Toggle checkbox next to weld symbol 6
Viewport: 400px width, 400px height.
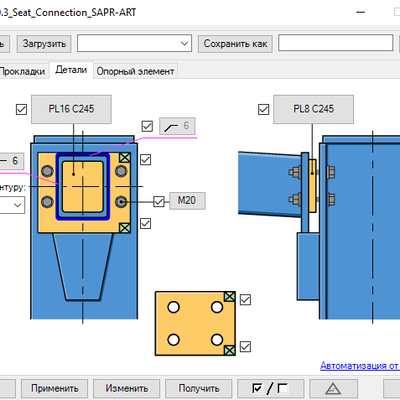(x=147, y=126)
